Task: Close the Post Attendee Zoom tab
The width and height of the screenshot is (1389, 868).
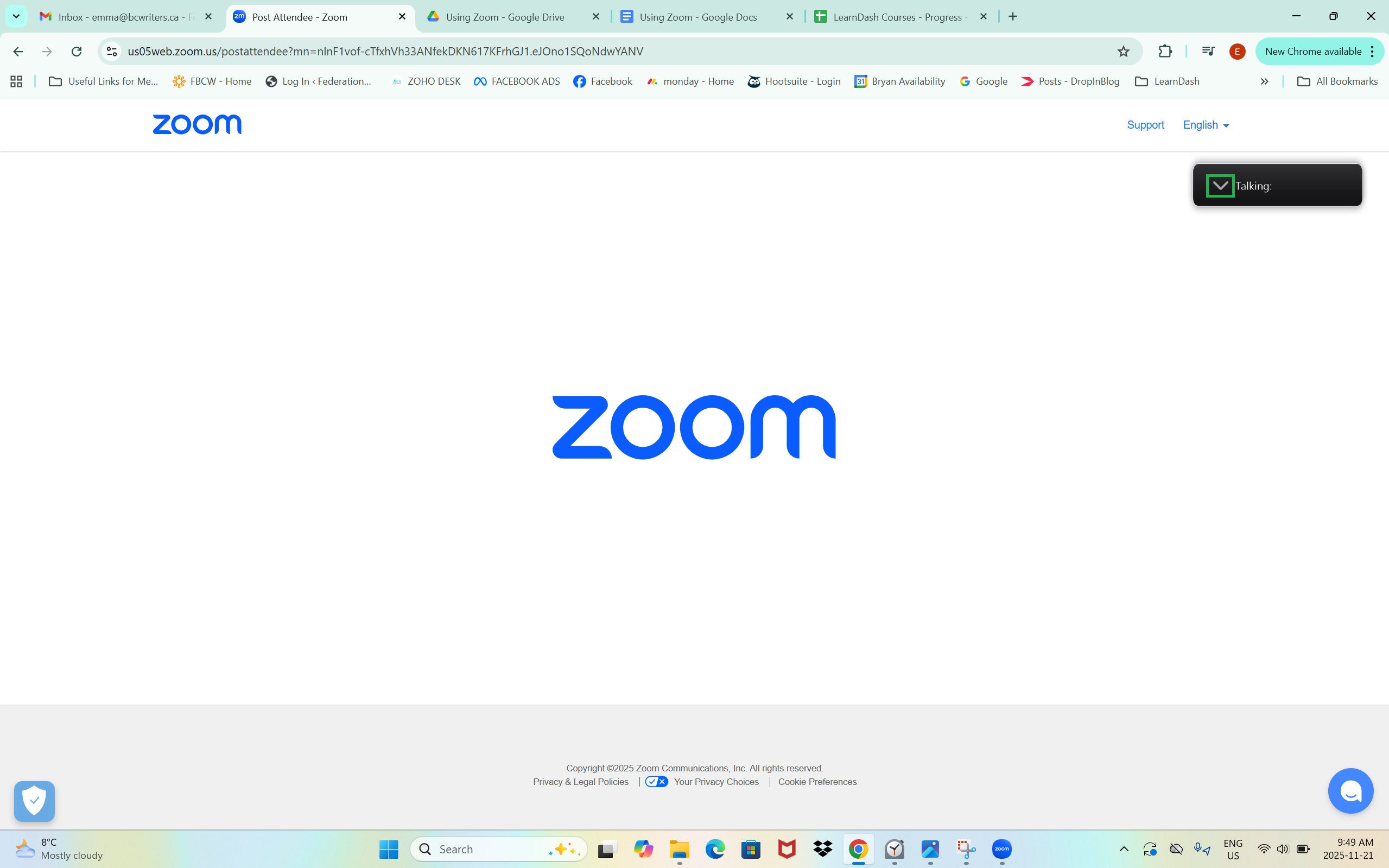Action: (402, 17)
